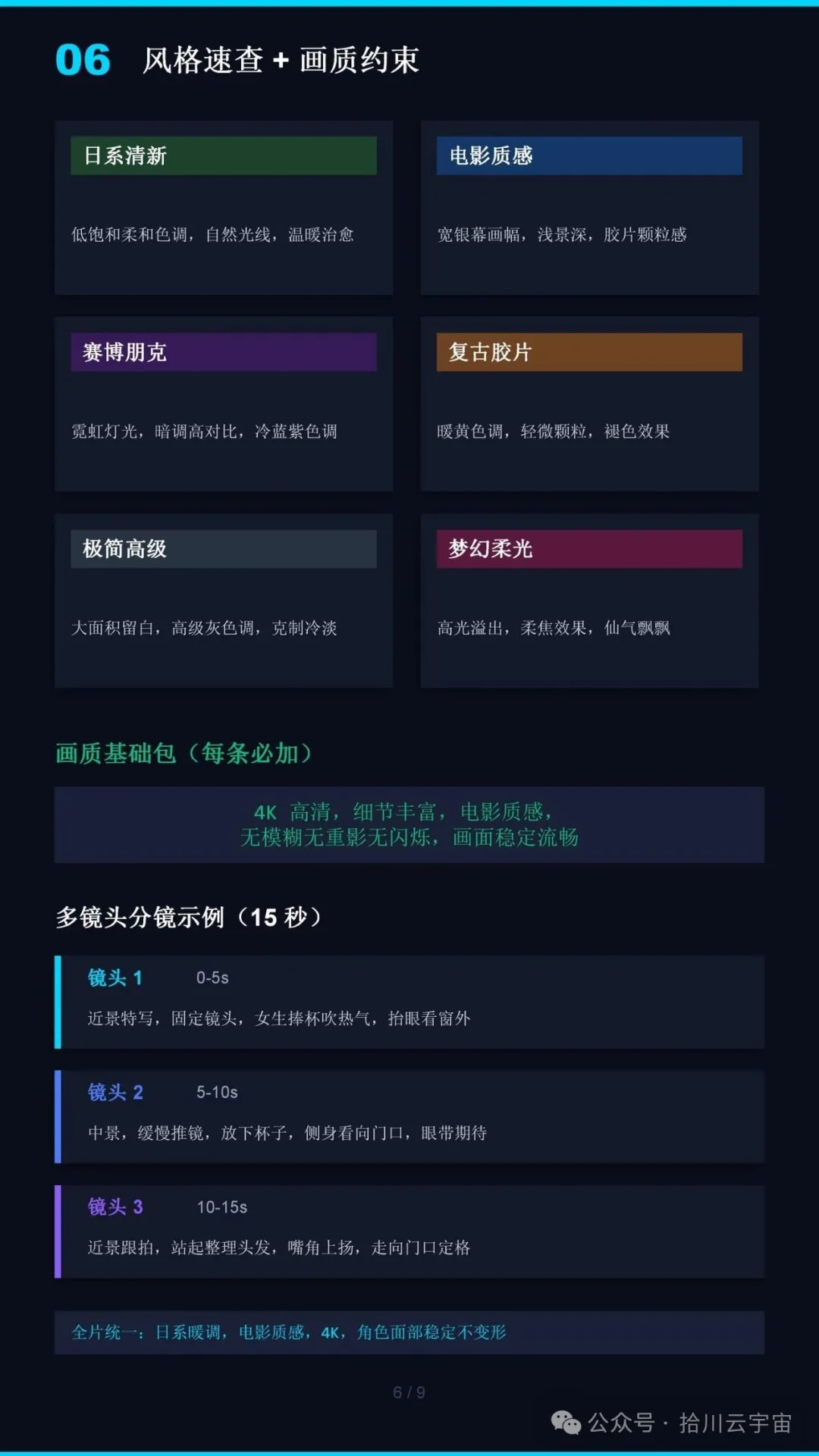819x1456 pixels.
Task: Click the 06 section number
Action: tap(83, 60)
